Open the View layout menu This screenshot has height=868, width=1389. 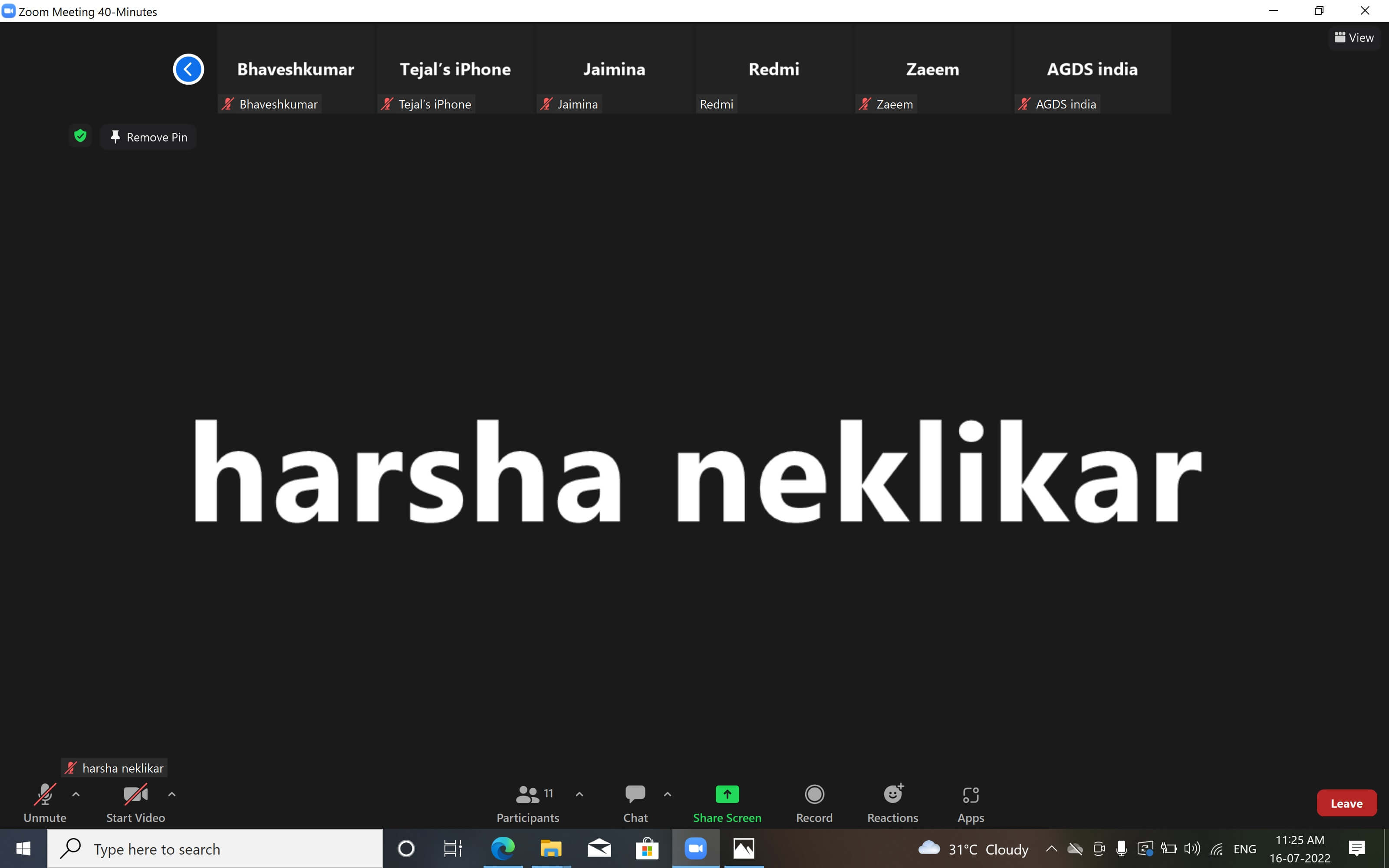coord(1355,38)
